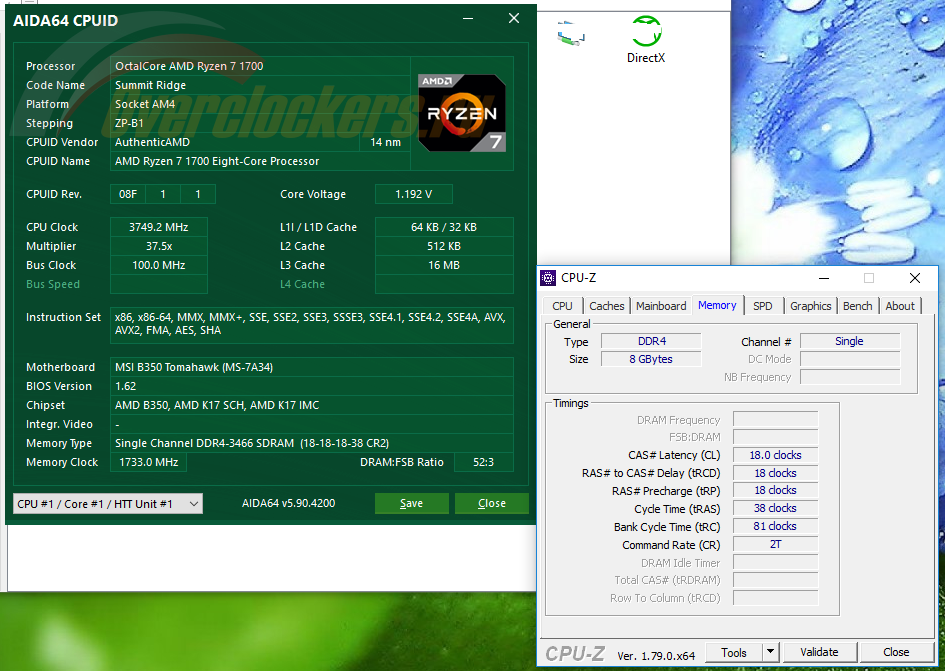
Task: Click the Tools button in CPU-Z
Action: click(x=733, y=652)
